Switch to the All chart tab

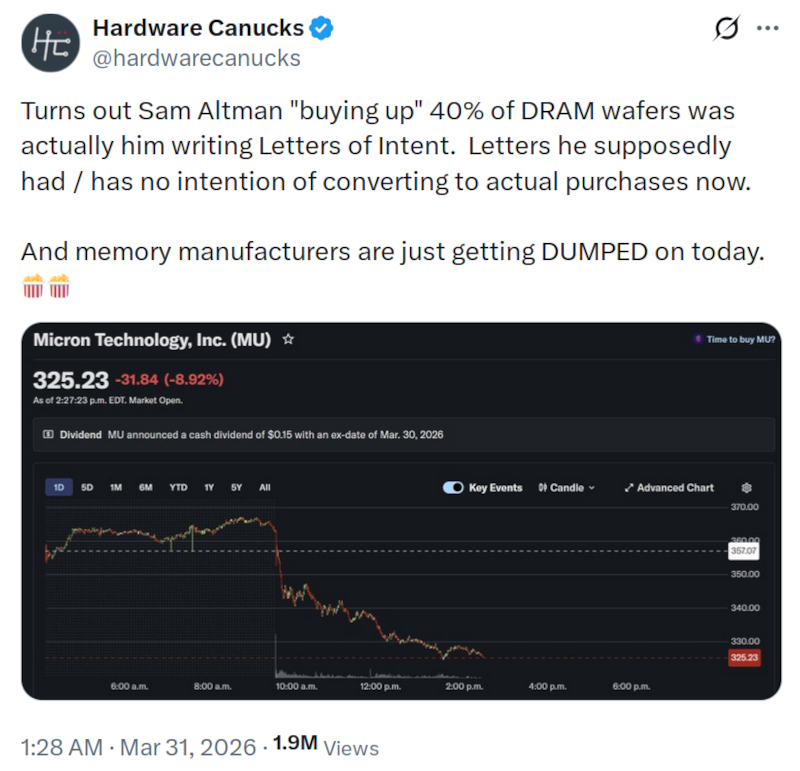264,487
